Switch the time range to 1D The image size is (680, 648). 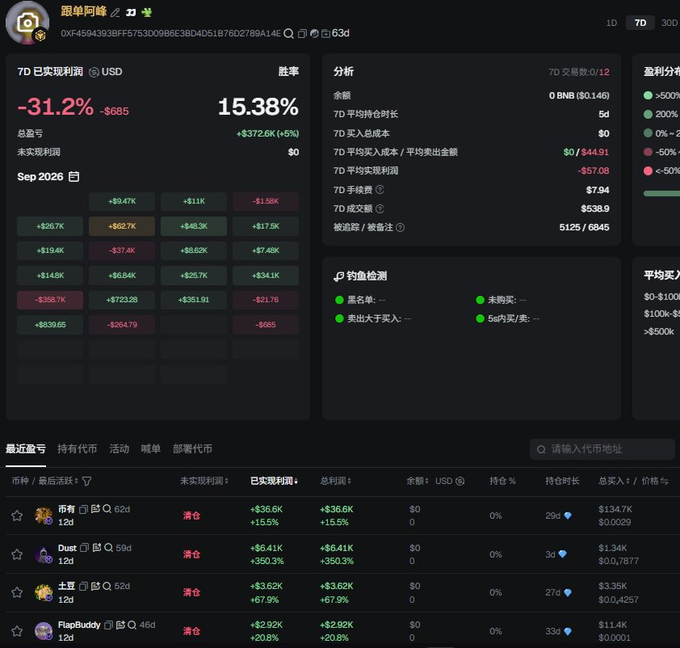[x=611, y=23]
